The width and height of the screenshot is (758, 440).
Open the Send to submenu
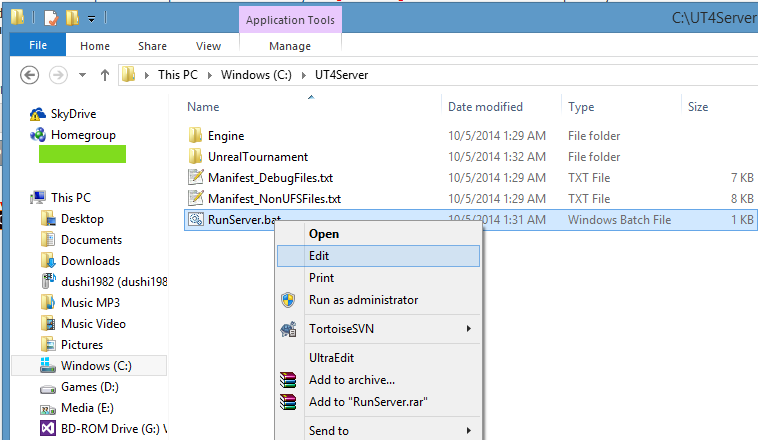coord(379,430)
